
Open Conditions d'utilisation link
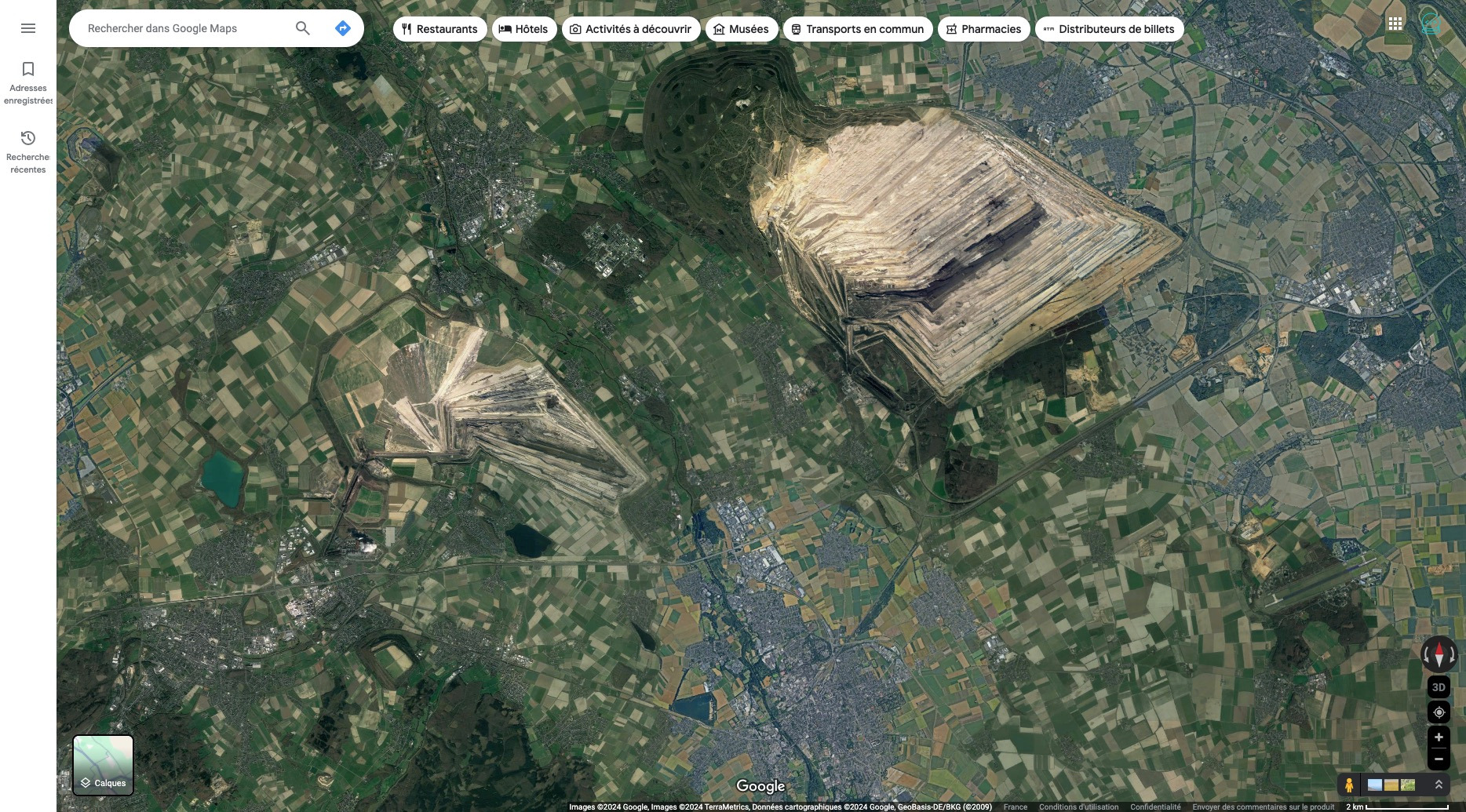pos(1078,807)
